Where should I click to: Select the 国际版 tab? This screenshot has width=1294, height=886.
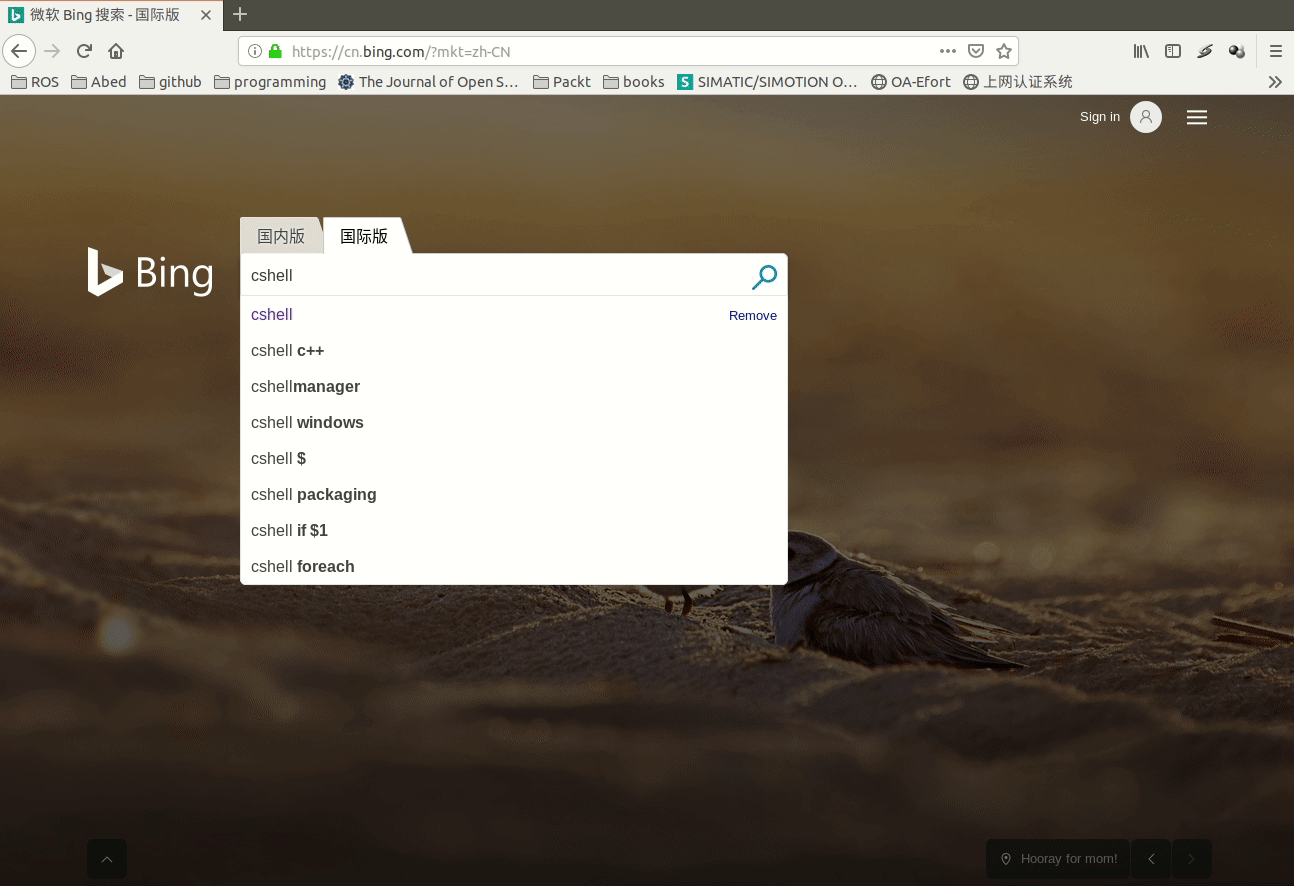(364, 236)
